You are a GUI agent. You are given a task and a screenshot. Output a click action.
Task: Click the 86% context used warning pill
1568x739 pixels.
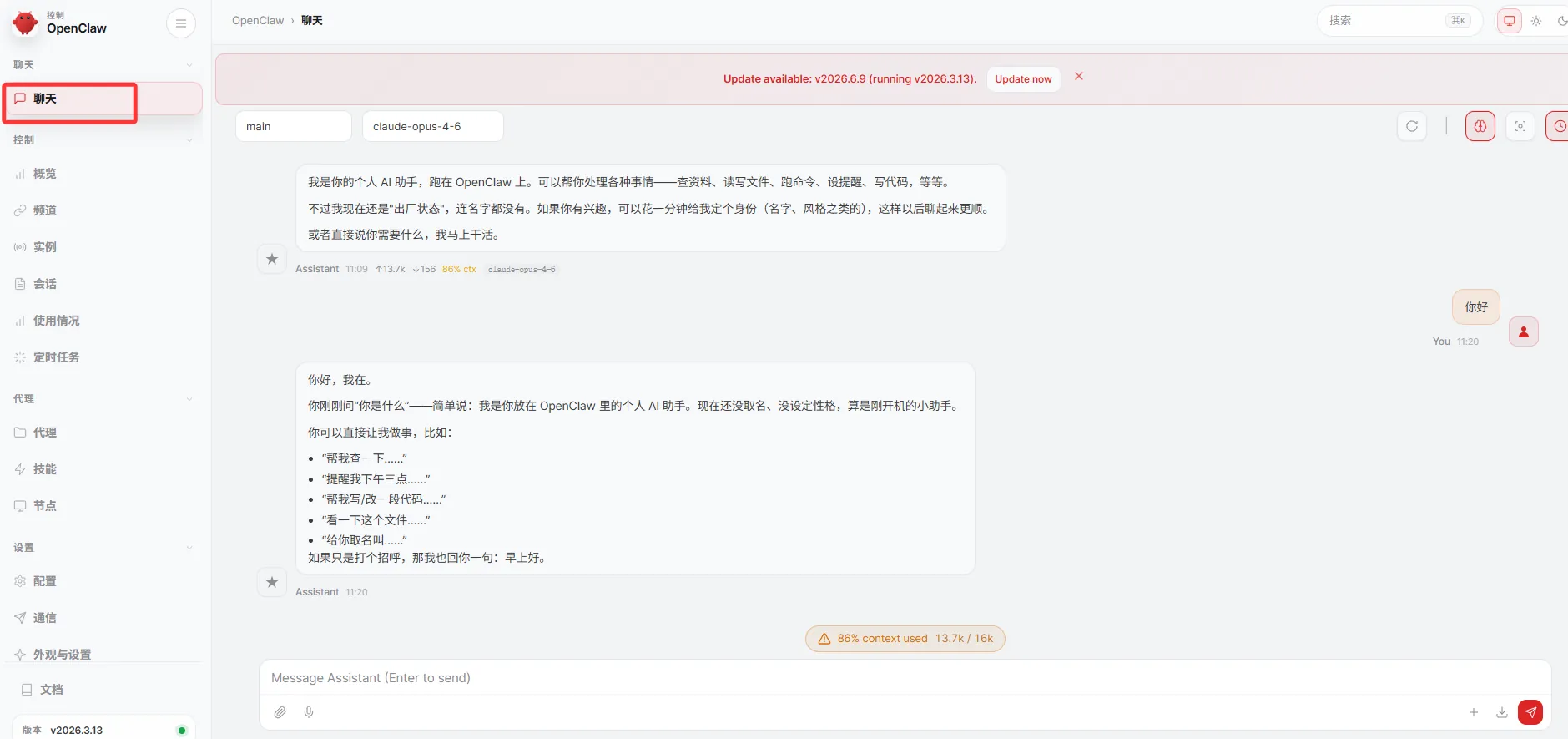click(905, 639)
